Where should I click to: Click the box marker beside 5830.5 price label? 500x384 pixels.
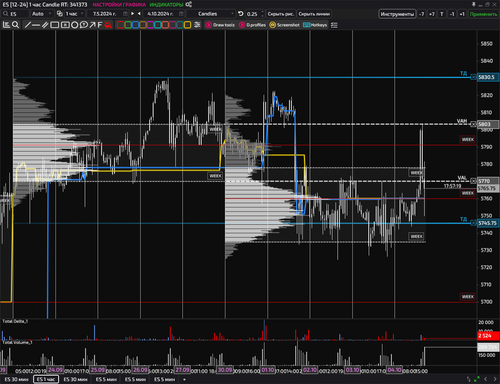tap(473, 77)
